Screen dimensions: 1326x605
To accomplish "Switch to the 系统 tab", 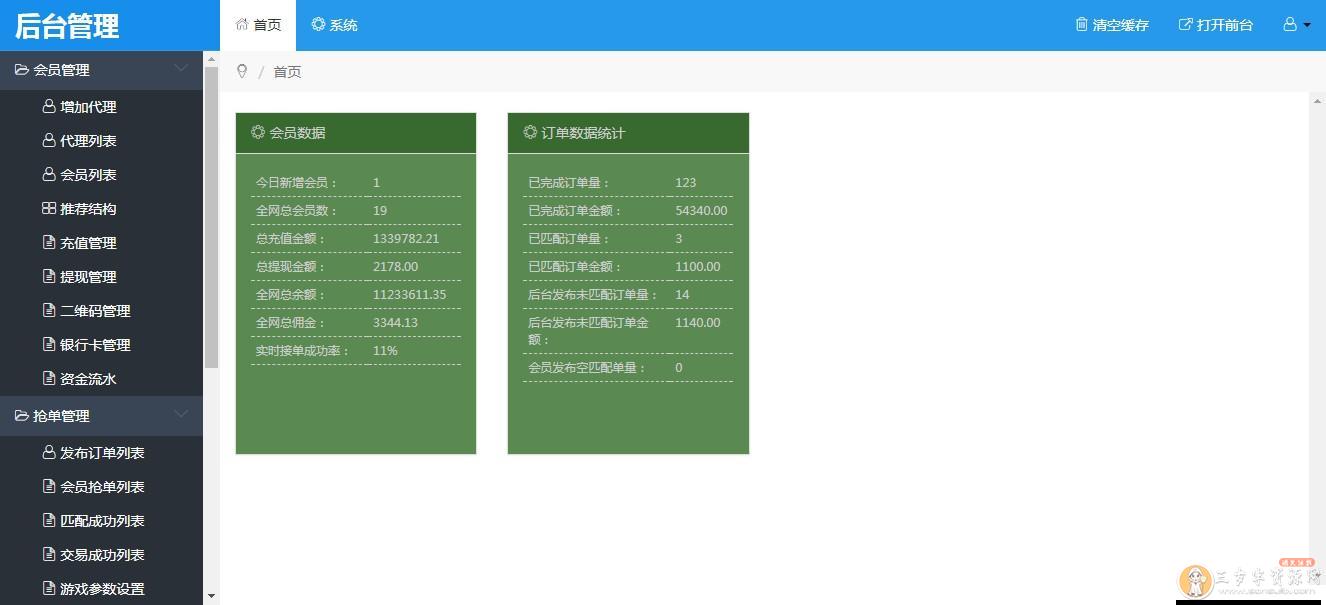I will (334, 24).
